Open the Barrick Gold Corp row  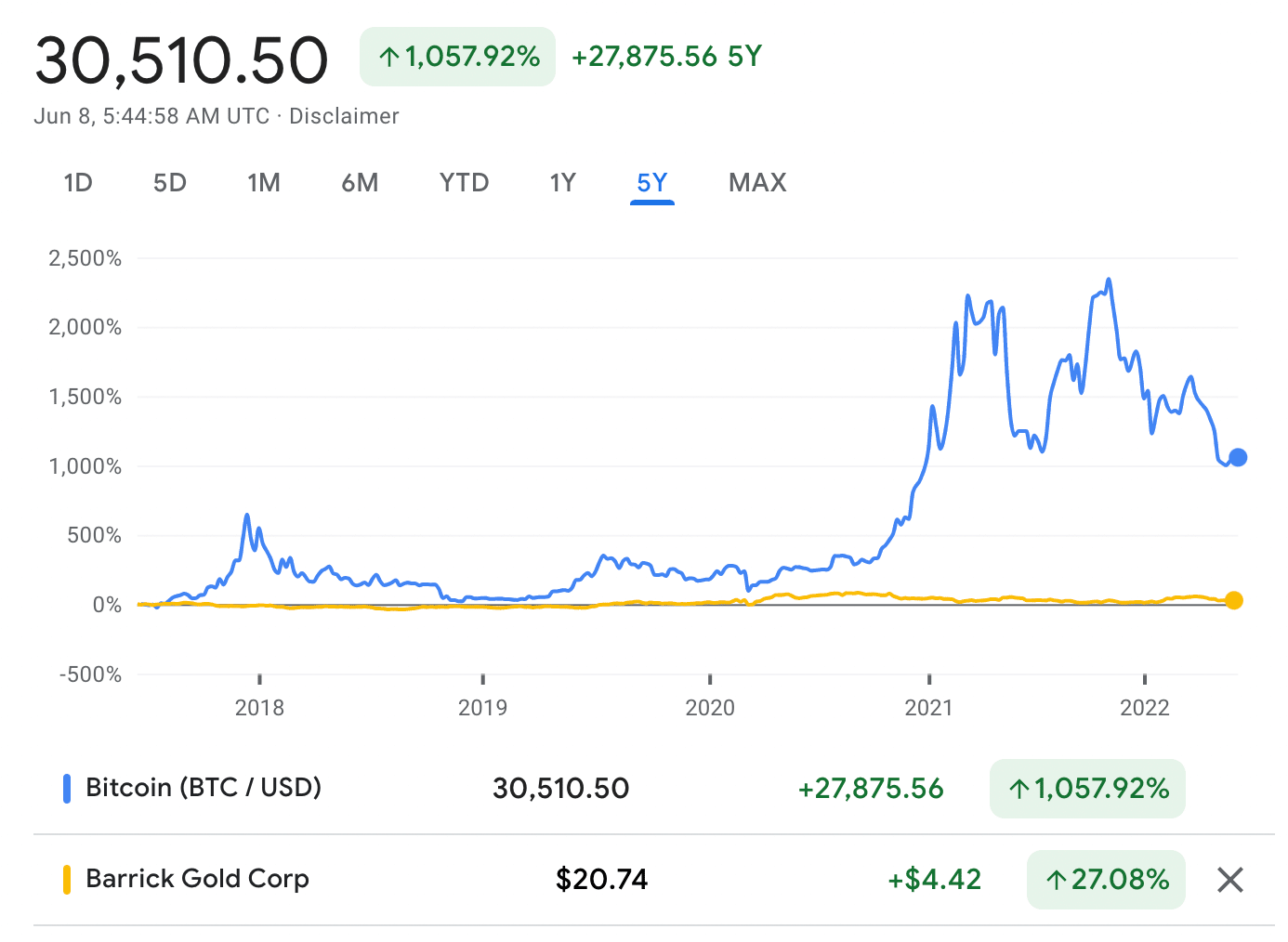coord(197,879)
